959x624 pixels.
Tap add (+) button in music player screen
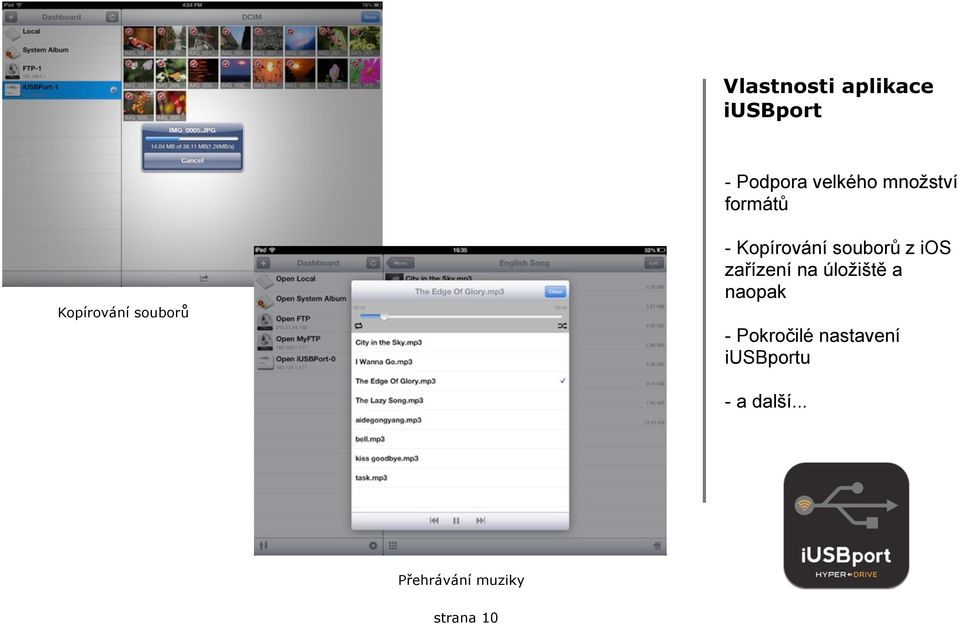(x=263, y=263)
